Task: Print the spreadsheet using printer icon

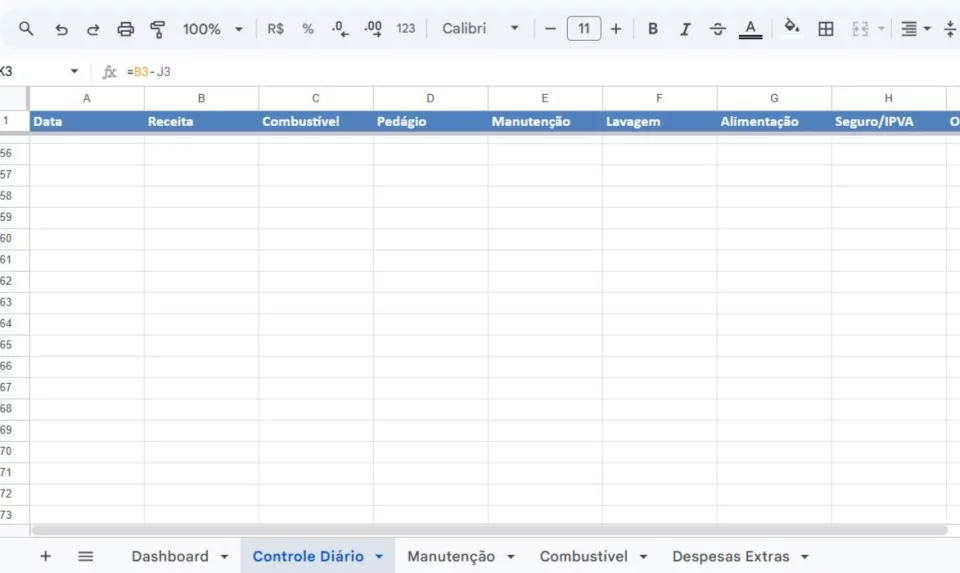Action: pos(126,29)
